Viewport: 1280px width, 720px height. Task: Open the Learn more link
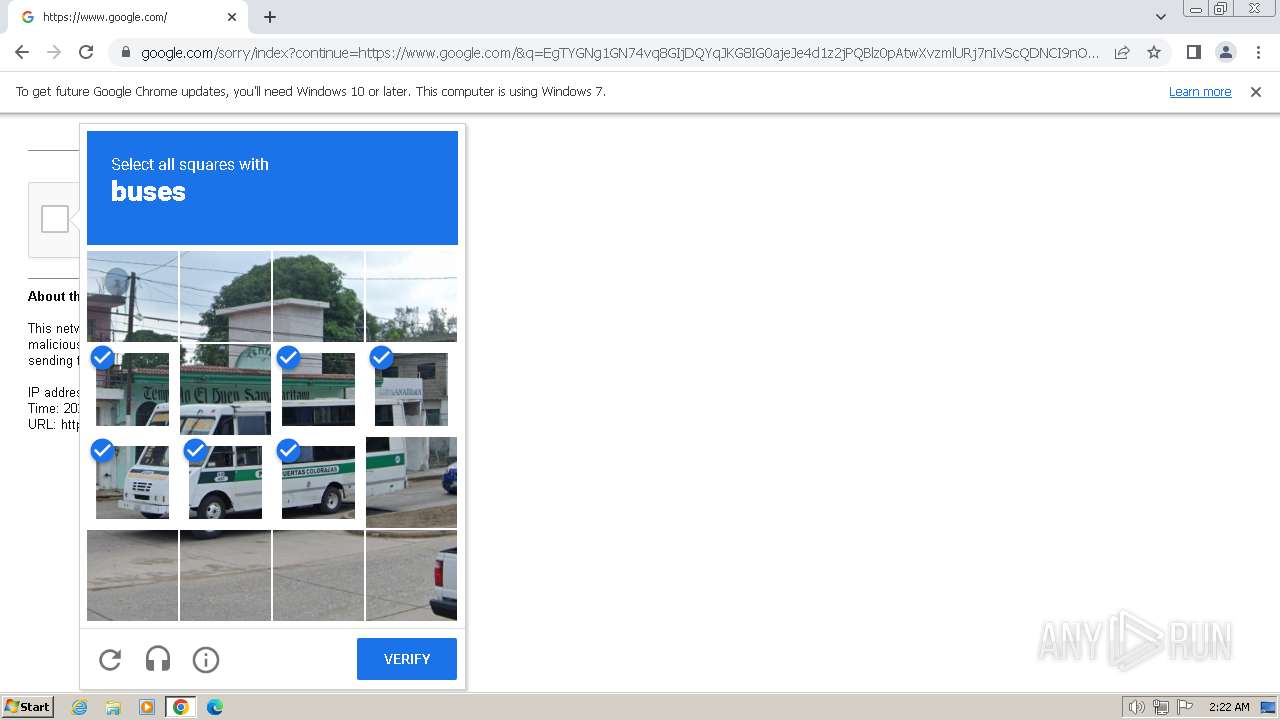point(1200,92)
